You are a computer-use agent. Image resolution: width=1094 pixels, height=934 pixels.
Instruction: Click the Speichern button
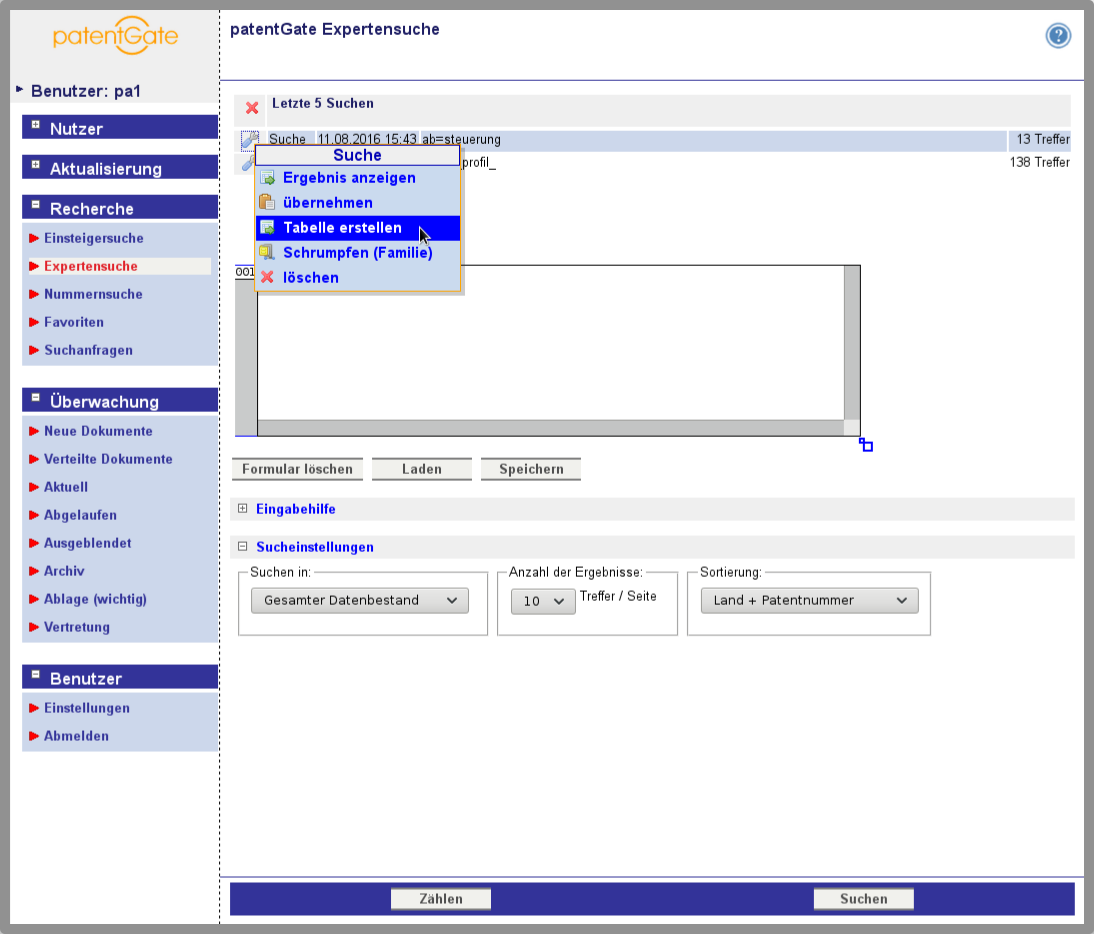pos(531,469)
